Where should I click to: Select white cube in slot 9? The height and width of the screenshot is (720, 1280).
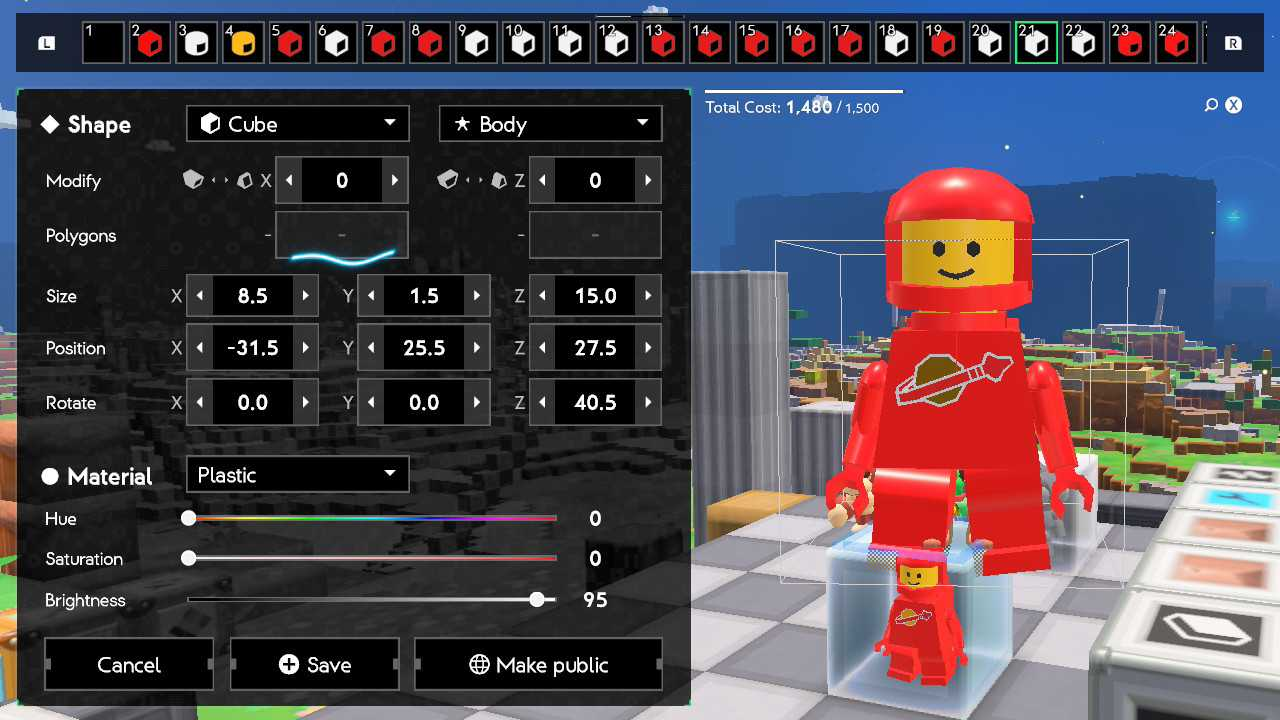[477, 43]
